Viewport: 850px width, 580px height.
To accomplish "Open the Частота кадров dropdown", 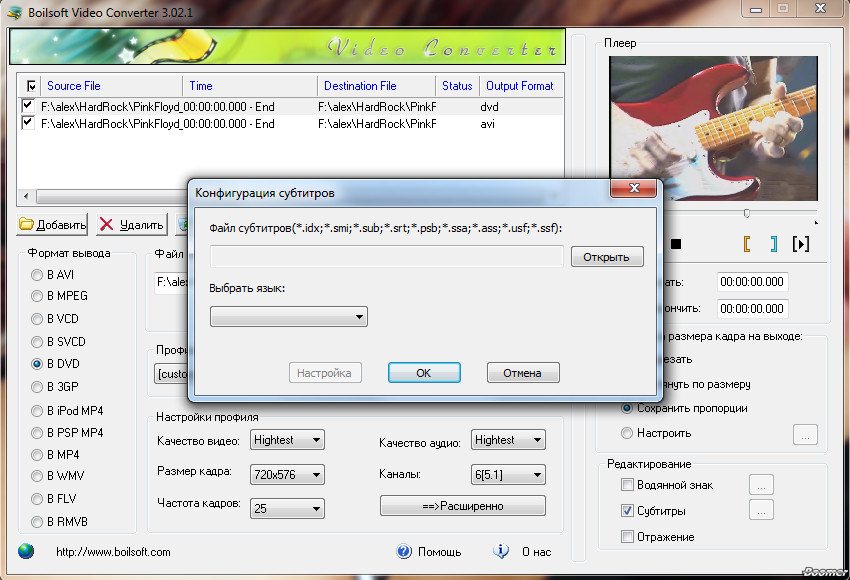I will [287, 508].
